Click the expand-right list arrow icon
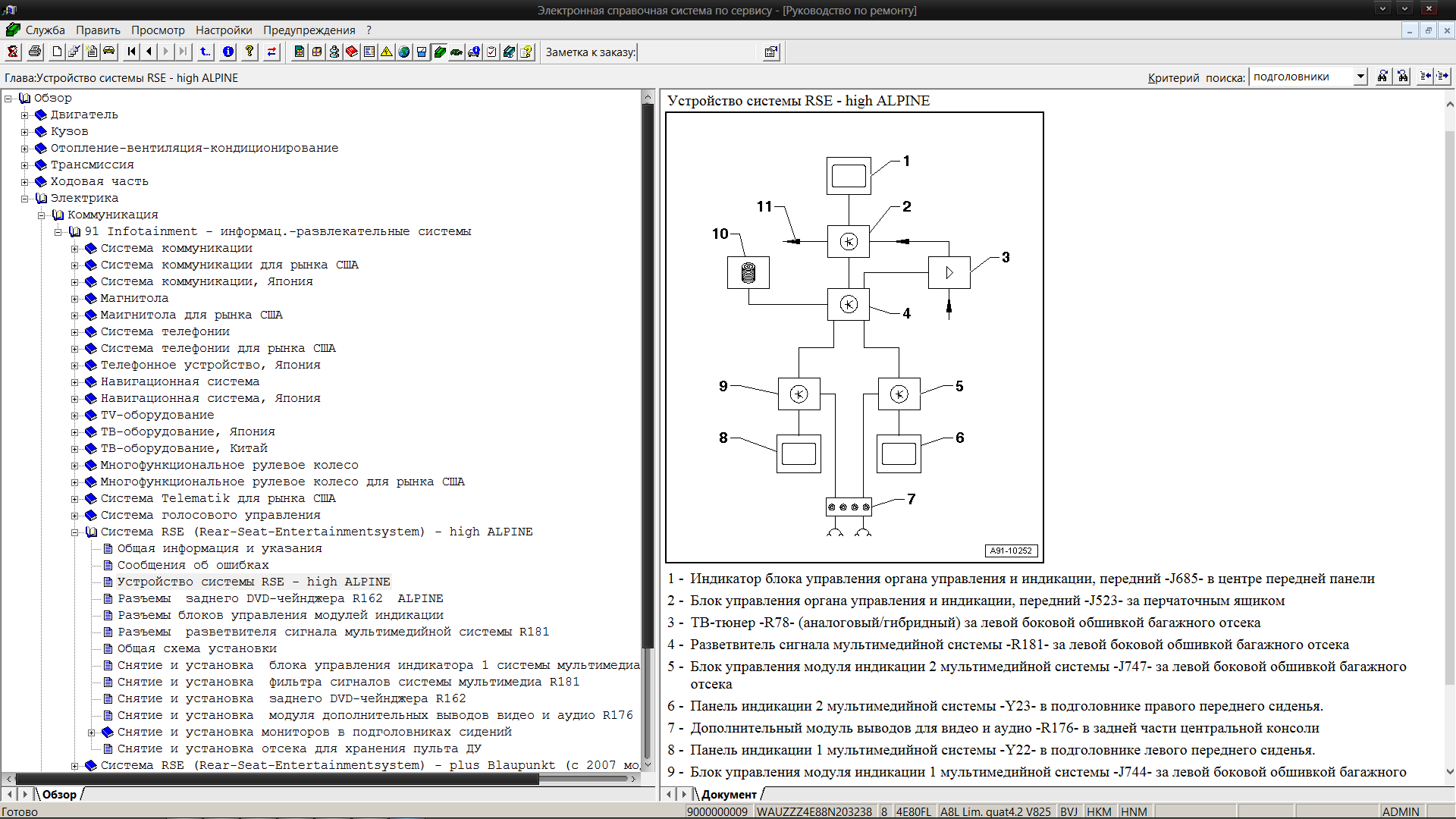The height and width of the screenshot is (819, 1456). [1443, 77]
